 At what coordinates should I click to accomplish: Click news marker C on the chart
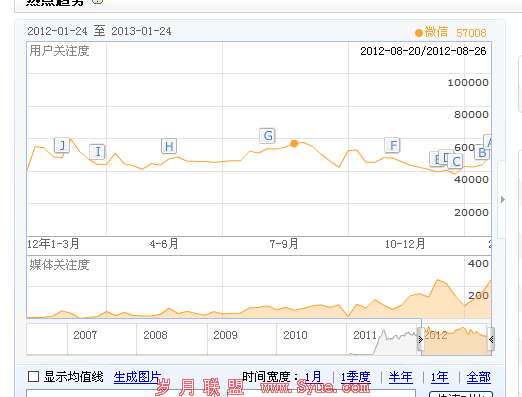coord(456,162)
